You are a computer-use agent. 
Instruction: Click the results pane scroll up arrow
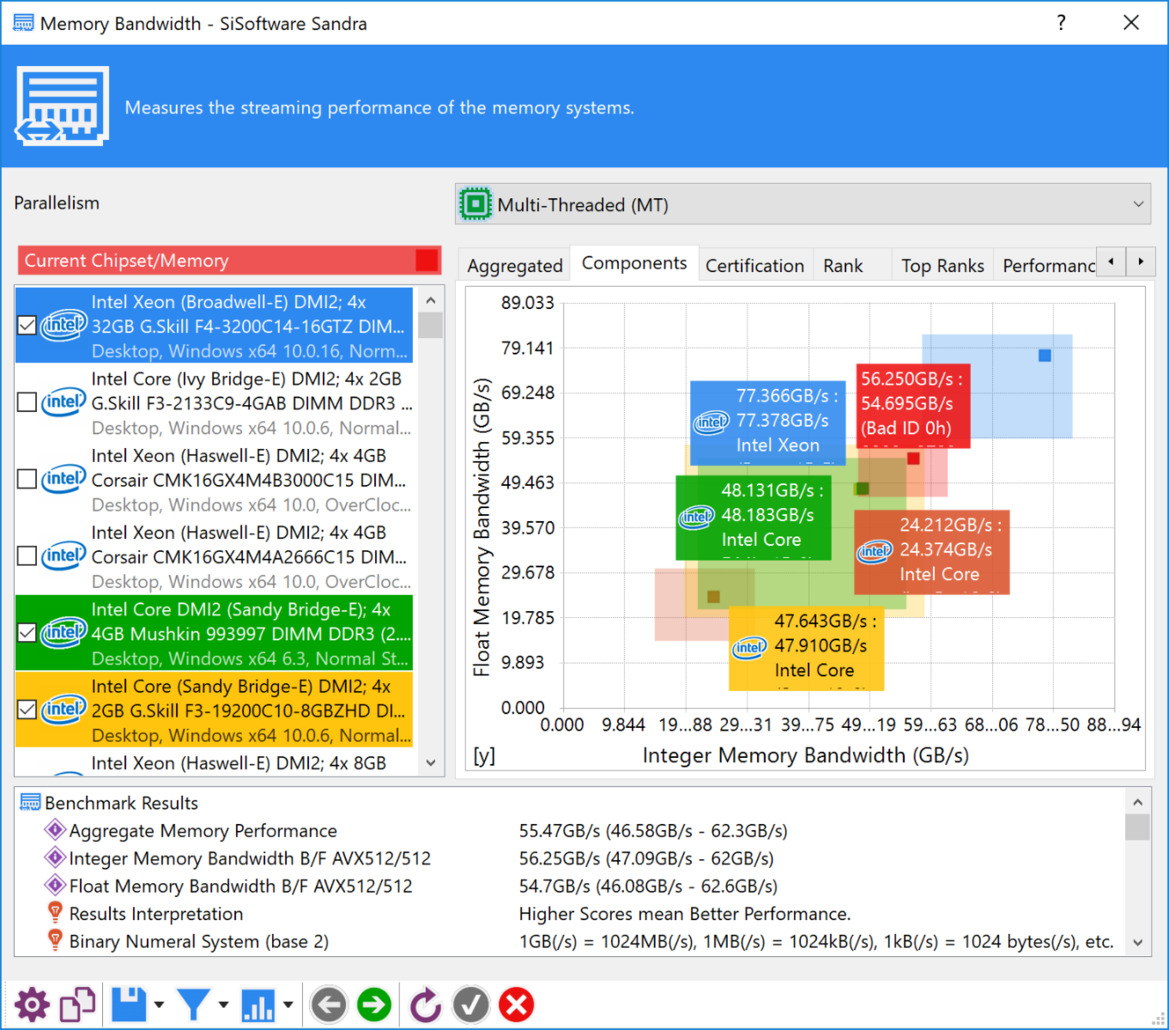pyautogui.click(x=1138, y=802)
